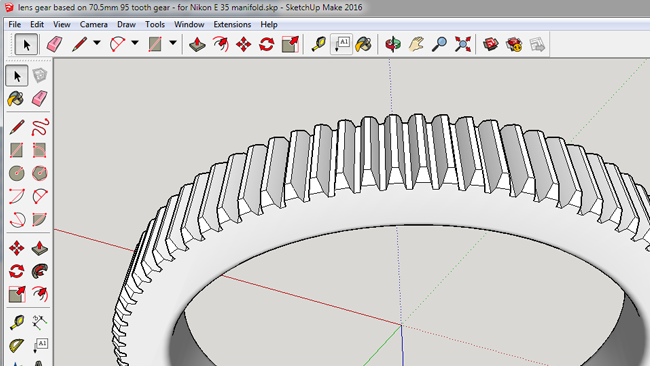Pick the Eraser tool in top toolbar
Viewport: 650px width, 366px height.
click(54, 44)
